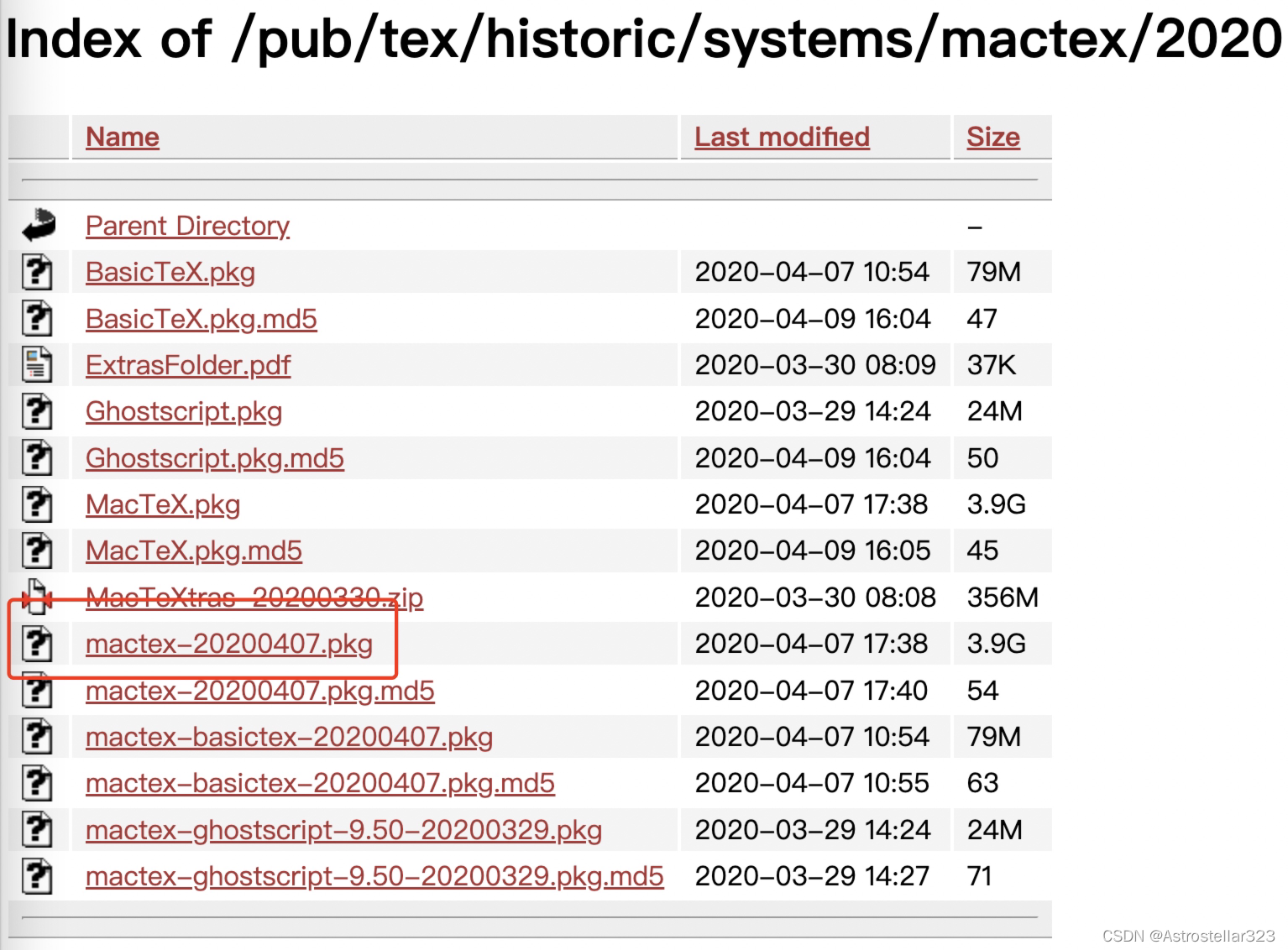
Task: Click the file icon beside mactex-basictex-20200407.pkg
Action: (37, 737)
